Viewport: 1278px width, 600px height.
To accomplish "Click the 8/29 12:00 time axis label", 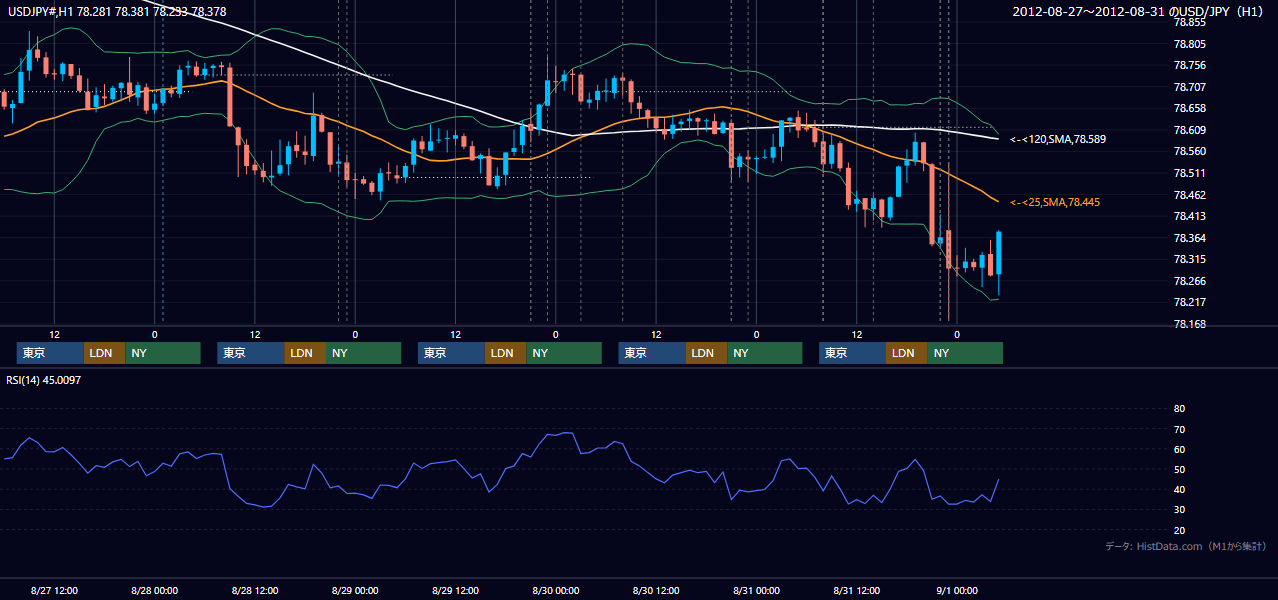I will (x=455, y=590).
